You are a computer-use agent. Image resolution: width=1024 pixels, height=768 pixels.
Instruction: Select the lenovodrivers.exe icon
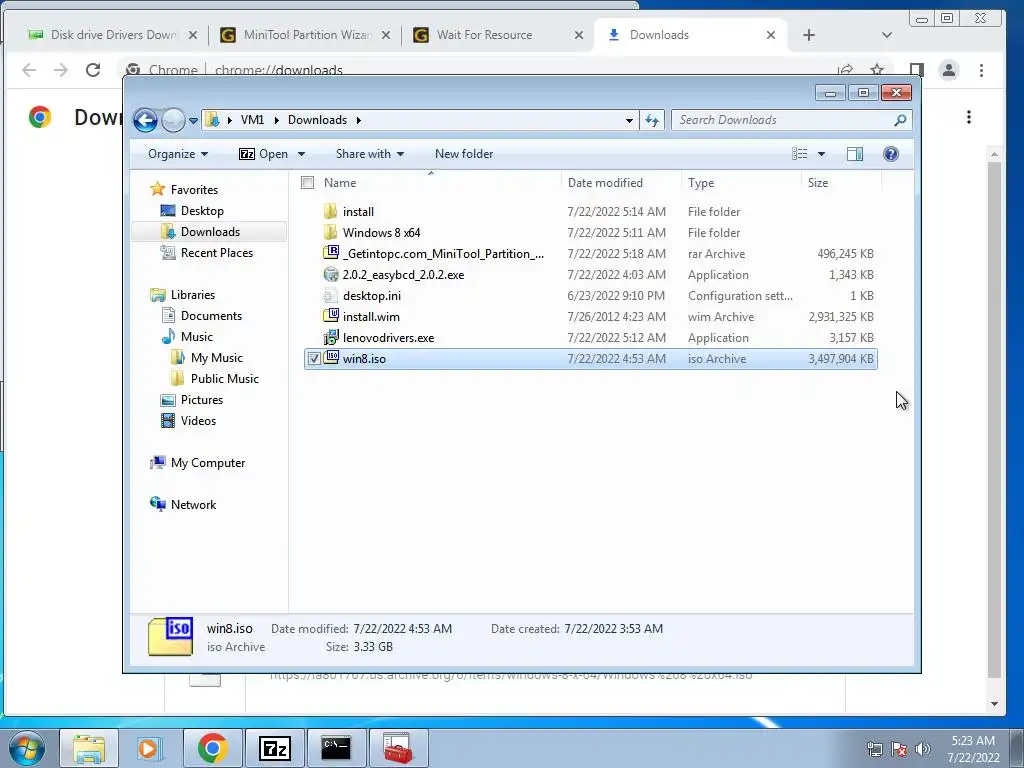coord(331,338)
